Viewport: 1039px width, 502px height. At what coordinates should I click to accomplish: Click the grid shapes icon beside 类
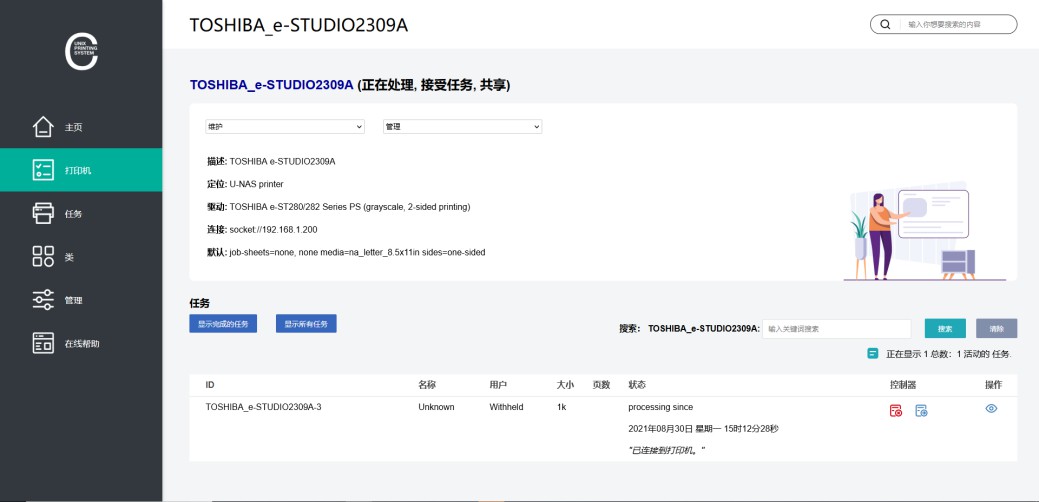point(43,256)
